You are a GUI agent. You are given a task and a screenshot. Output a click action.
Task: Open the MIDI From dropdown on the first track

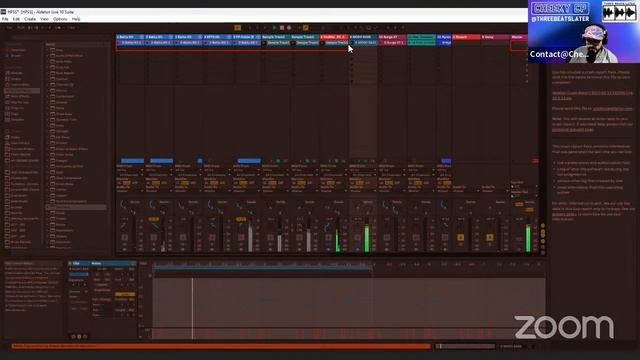tap(130, 170)
